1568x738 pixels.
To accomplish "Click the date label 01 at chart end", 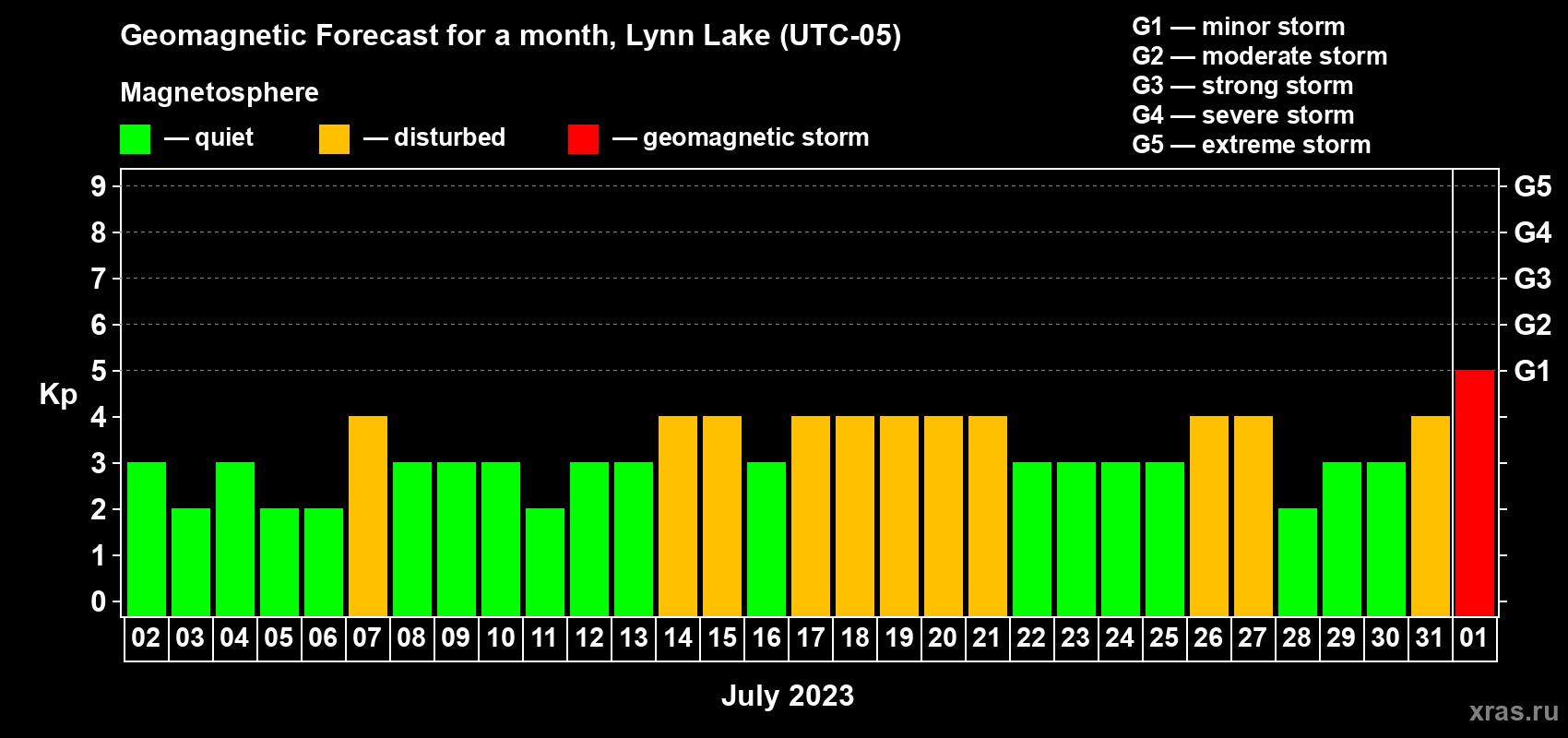I will coord(1474,638).
